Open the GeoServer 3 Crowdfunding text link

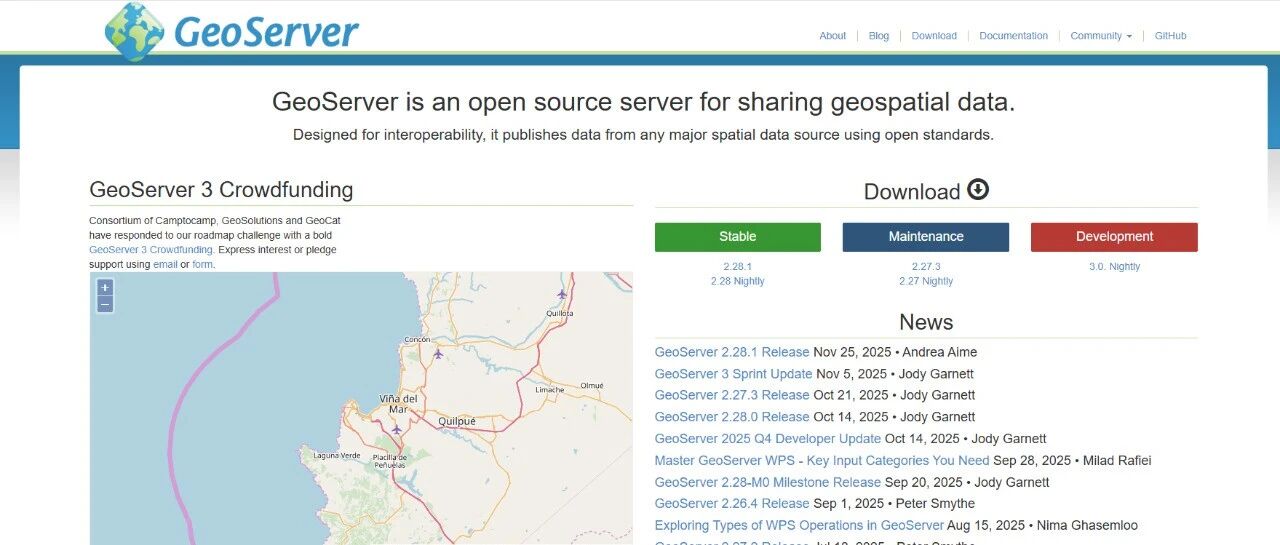click(x=151, y=250)
